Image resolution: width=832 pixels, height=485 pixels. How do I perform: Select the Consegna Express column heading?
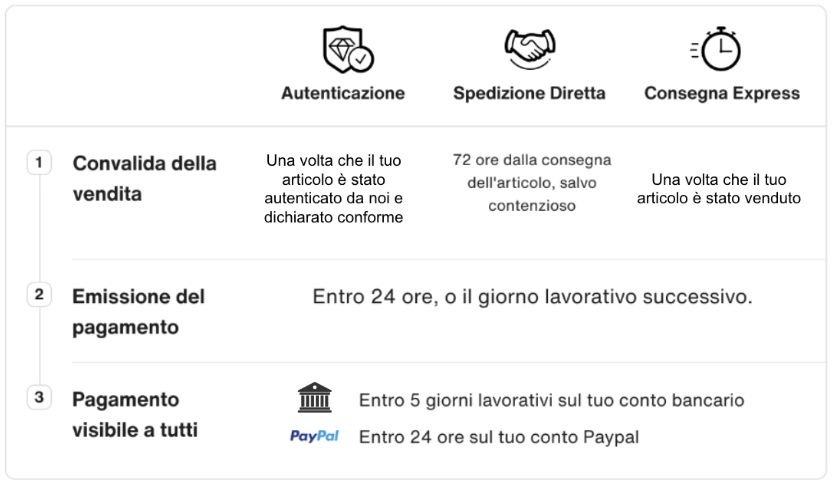pos(722,93)
